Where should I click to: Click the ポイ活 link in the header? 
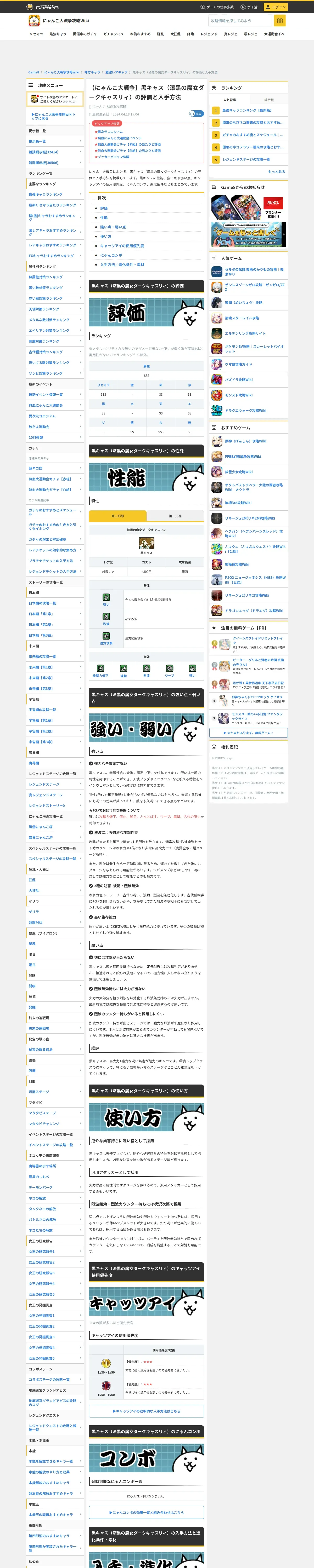(249, 7)
